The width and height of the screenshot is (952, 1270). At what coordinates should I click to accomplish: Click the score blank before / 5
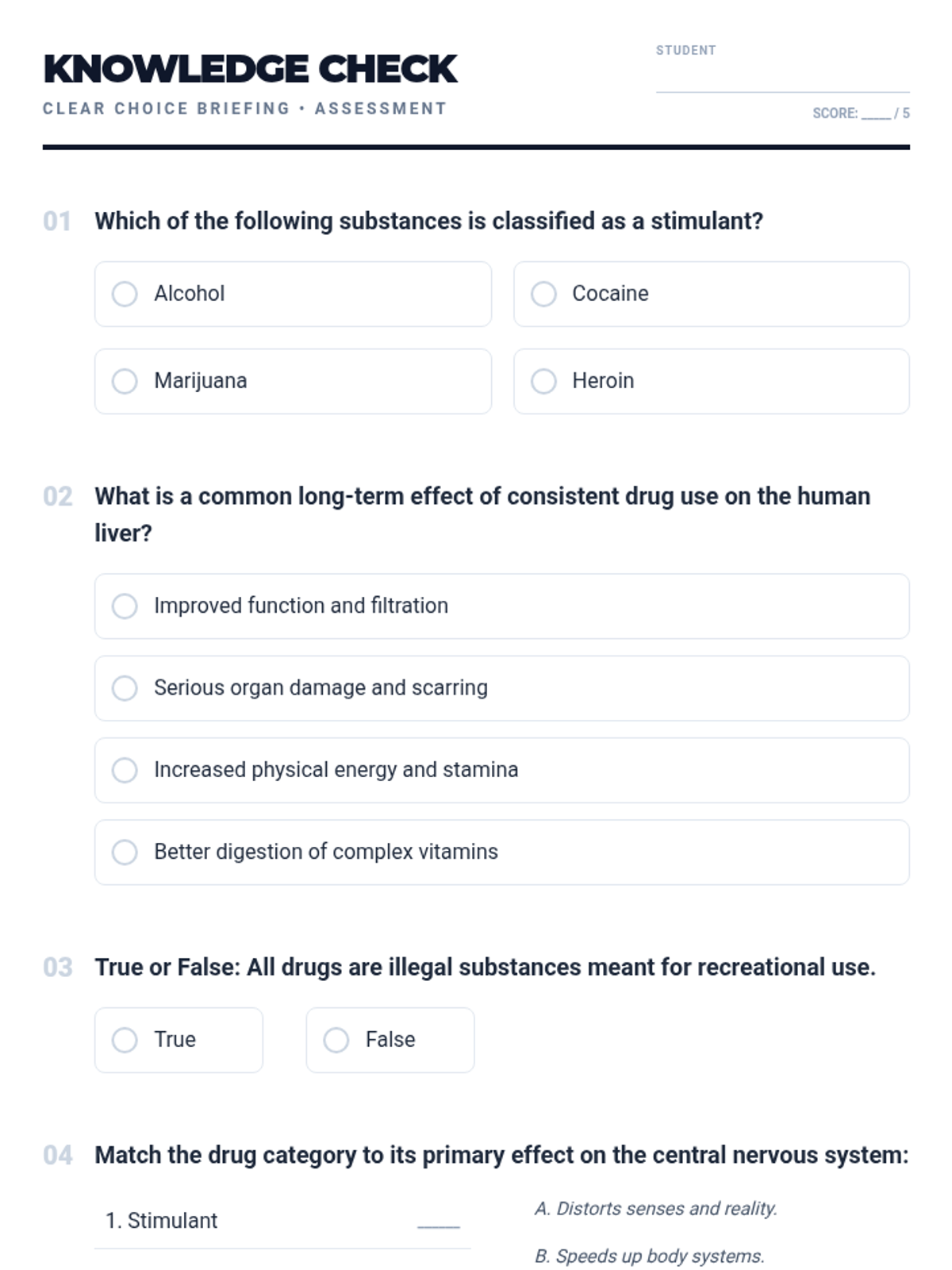tap(875, 114)
